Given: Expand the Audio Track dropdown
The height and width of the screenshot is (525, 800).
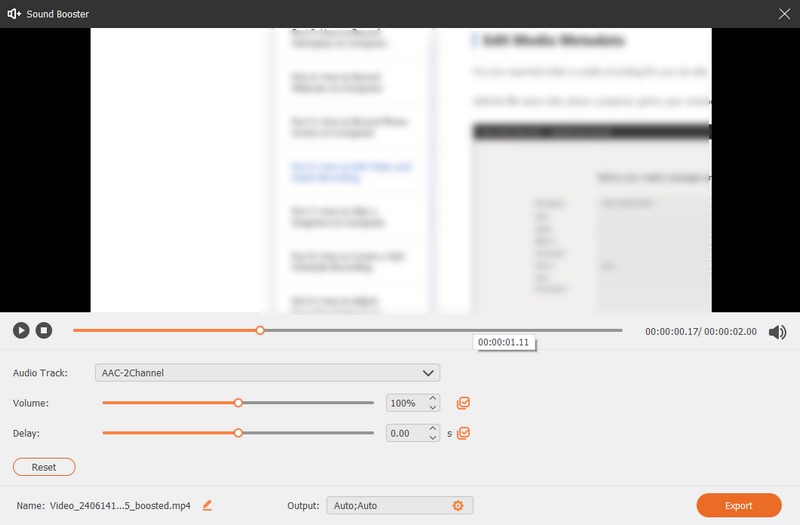Looking at the screenshot, I should click(x=428, y=373).
